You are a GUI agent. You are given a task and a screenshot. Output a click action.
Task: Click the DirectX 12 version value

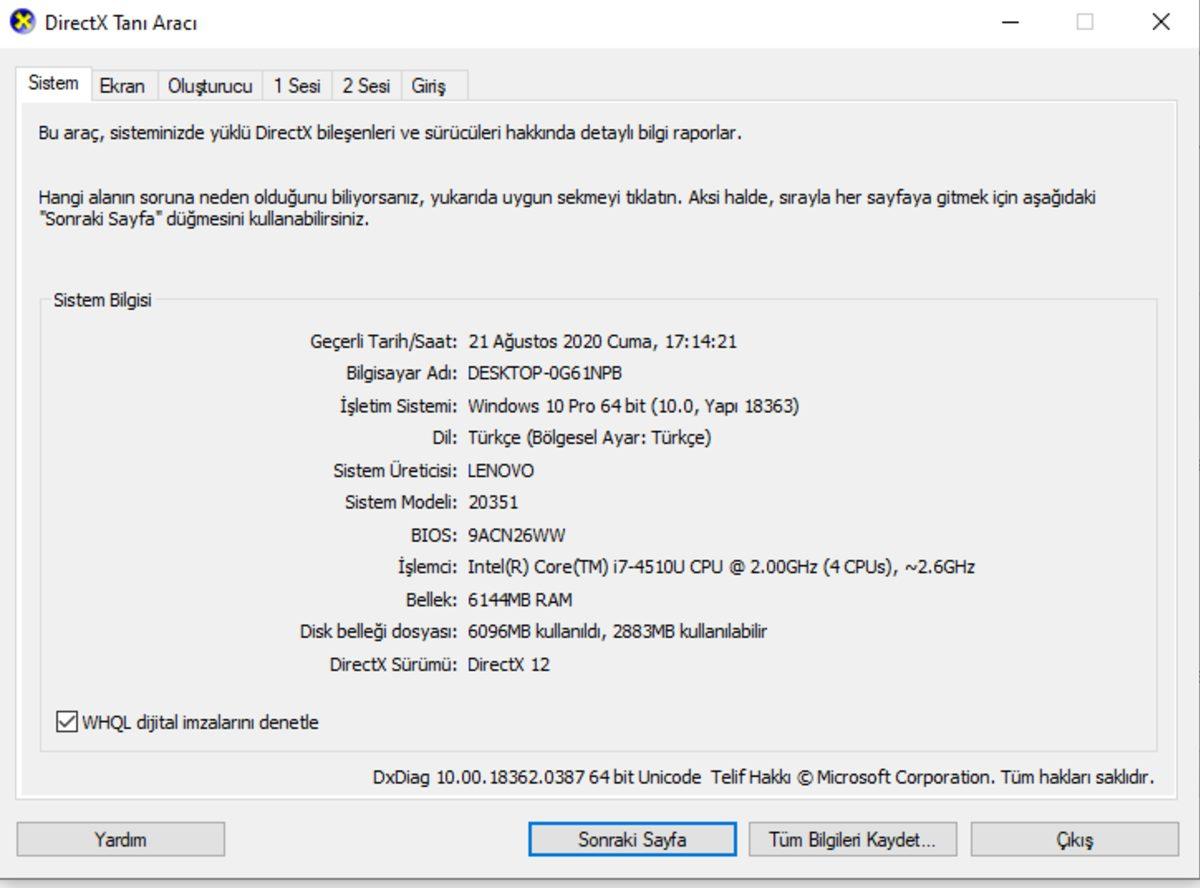pyautogui.click(x=512, y=662)
